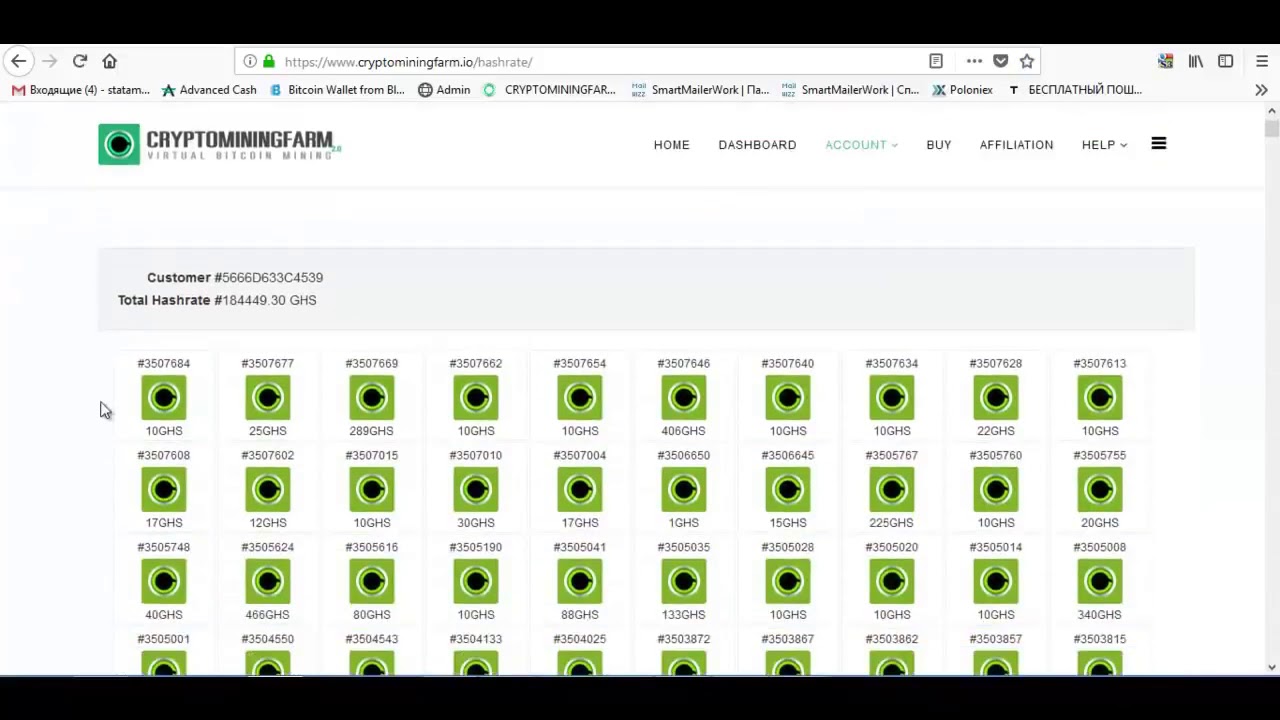Viewport: 1280px width, 720px height.
Task: Select miner icon #3506650 with 1GHS
Action: [x=684, y=489]
